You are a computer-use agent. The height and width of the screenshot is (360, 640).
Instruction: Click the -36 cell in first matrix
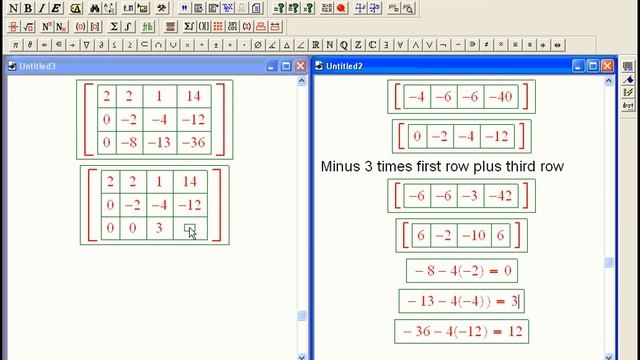click(x=194, y=143)
